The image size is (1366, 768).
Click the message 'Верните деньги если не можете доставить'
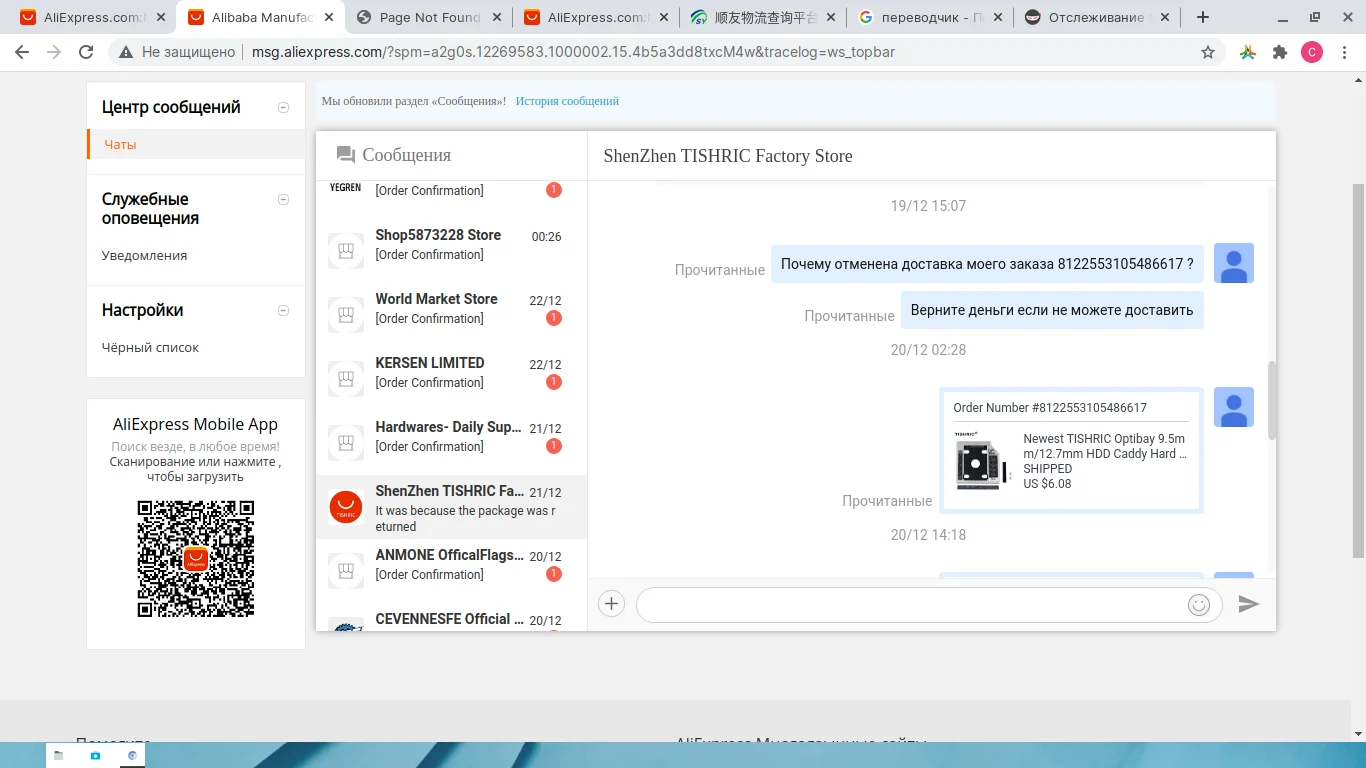(x=1052, y=310)
